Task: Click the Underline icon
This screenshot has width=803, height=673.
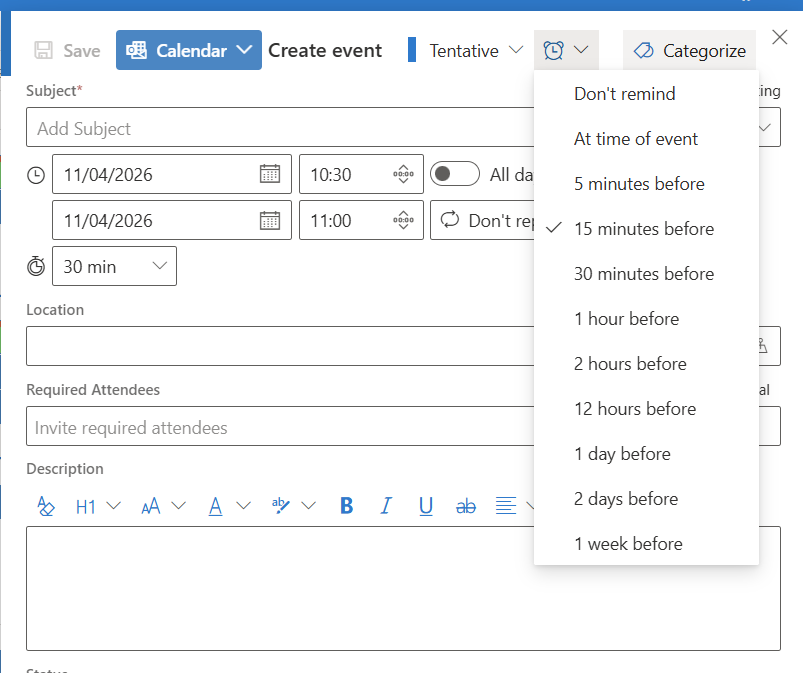Action: [x=426, y=506]
